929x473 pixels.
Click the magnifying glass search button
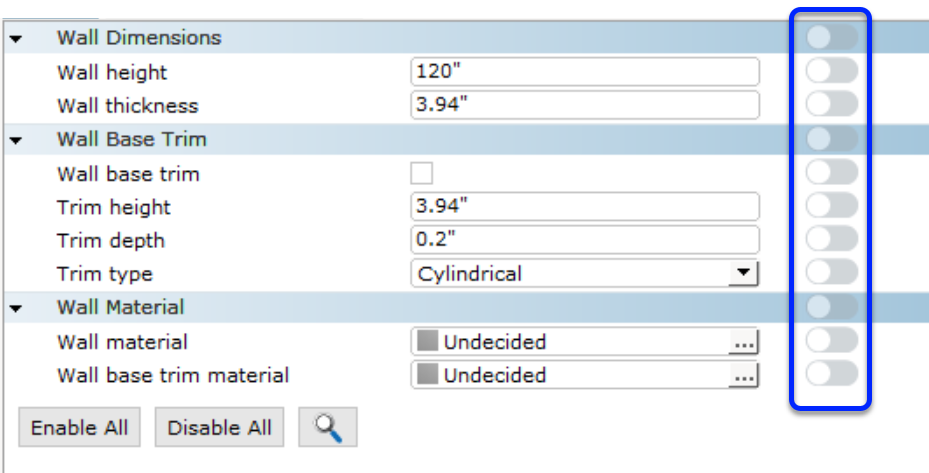tap(328, 427)
